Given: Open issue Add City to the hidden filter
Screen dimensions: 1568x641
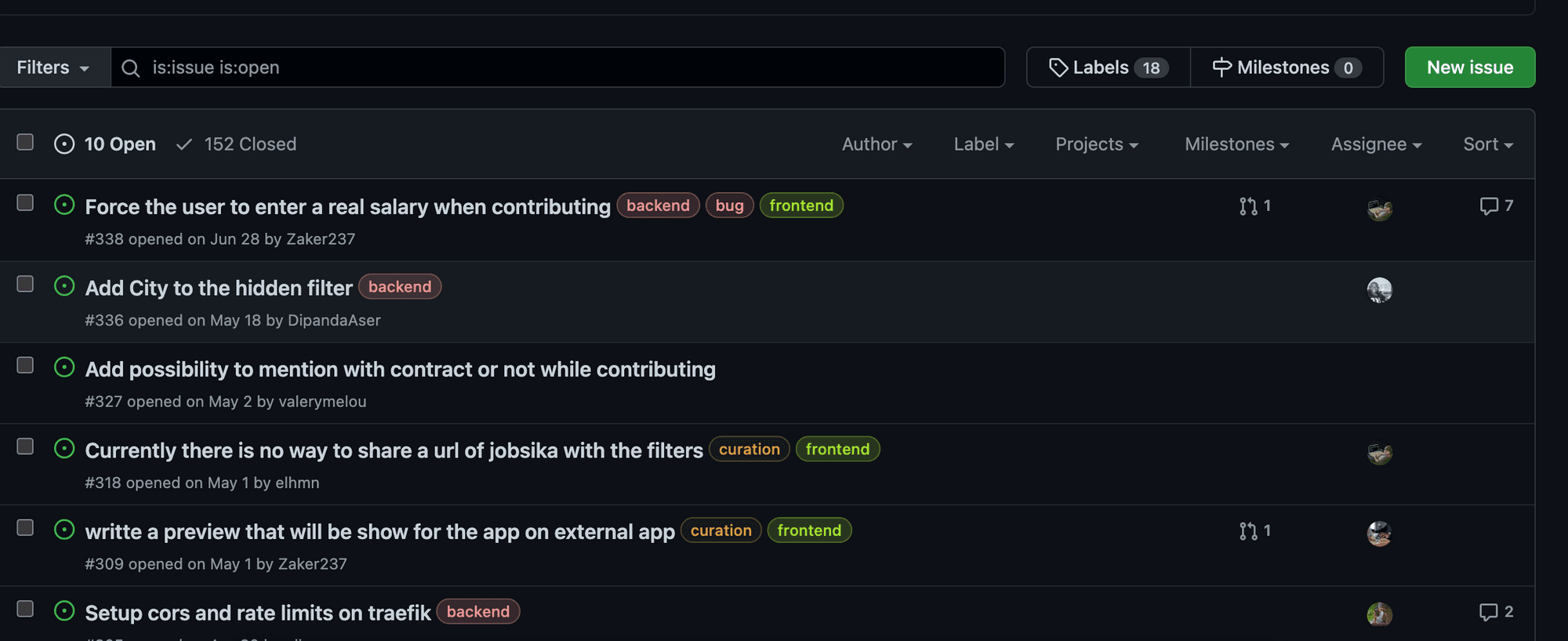Looking at the screenshot, I should click(x=219, y=288).
